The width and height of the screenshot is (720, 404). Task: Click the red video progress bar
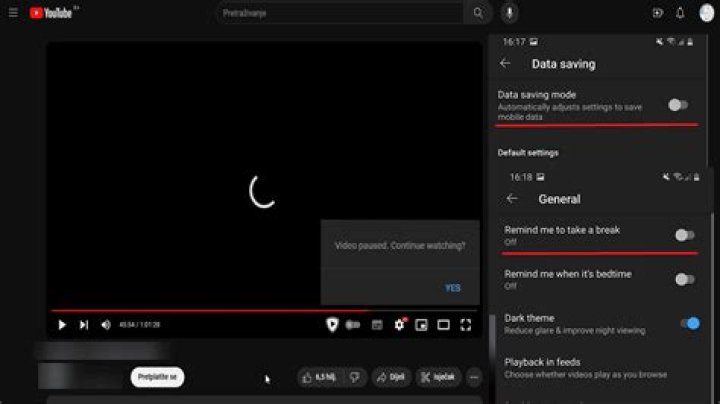pos(200,311)
